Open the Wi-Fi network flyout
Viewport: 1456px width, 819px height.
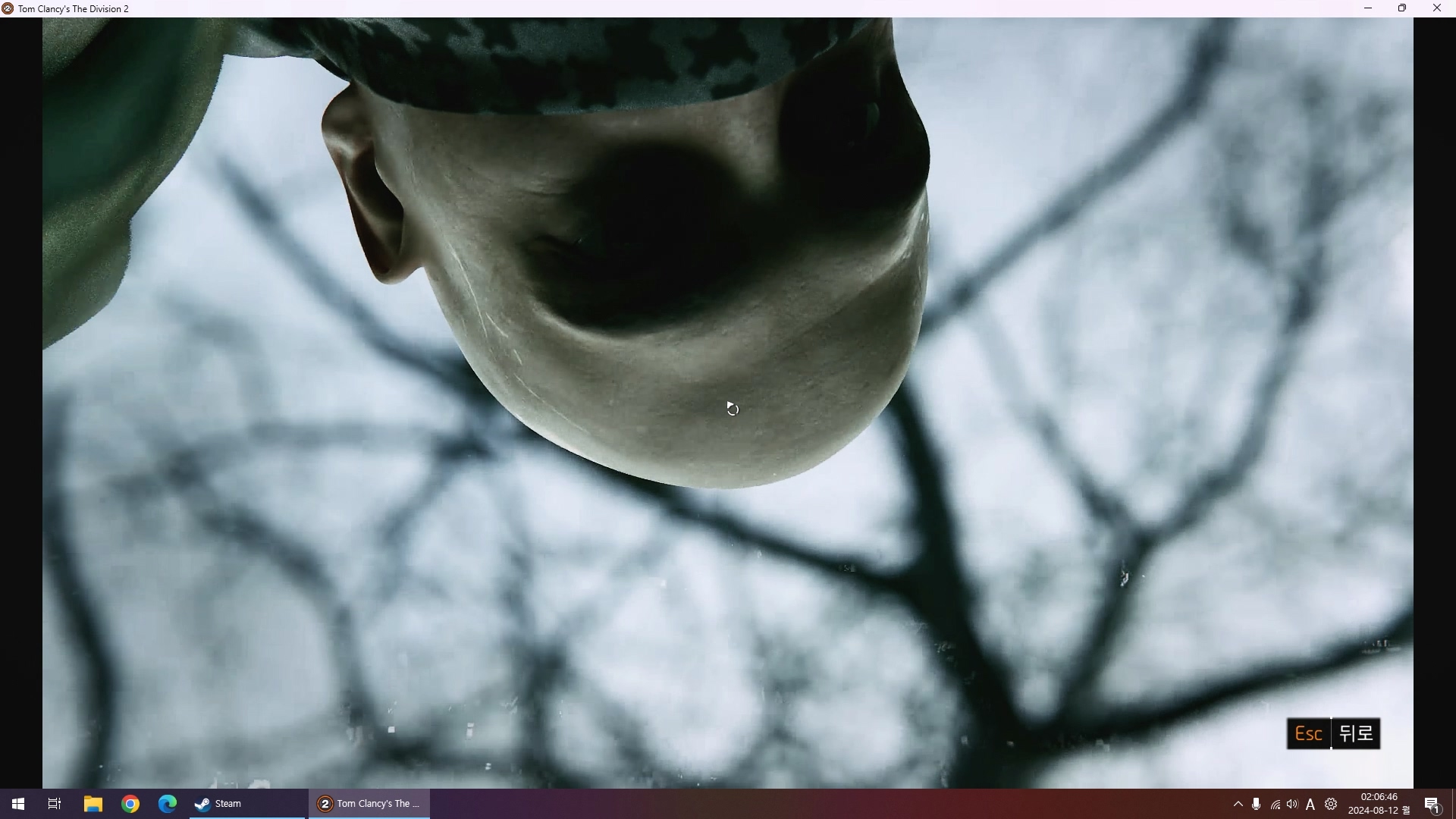click(x=1276, y=805)
